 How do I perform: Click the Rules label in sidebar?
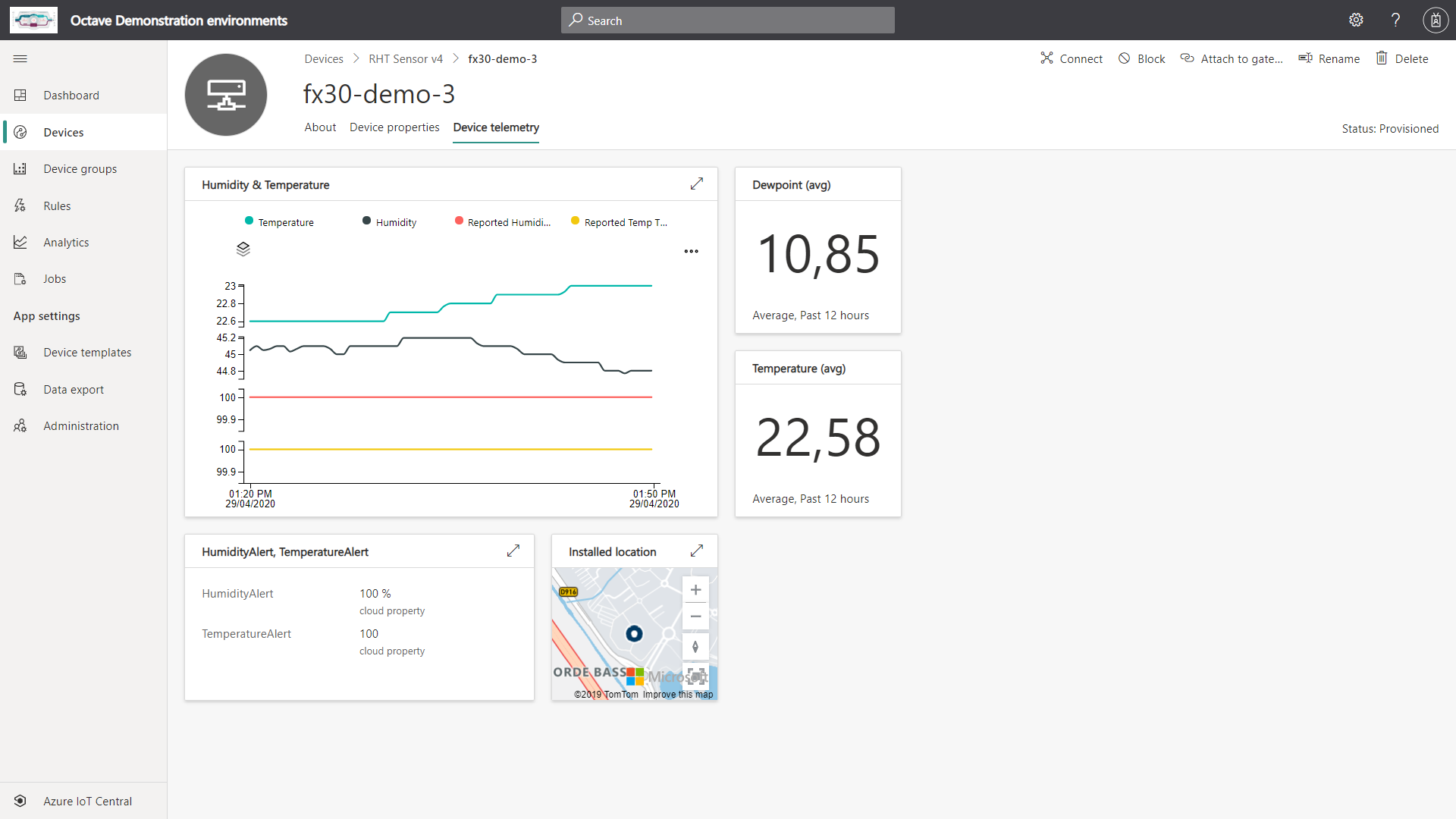pyautogui.click(x=57, y=206)
